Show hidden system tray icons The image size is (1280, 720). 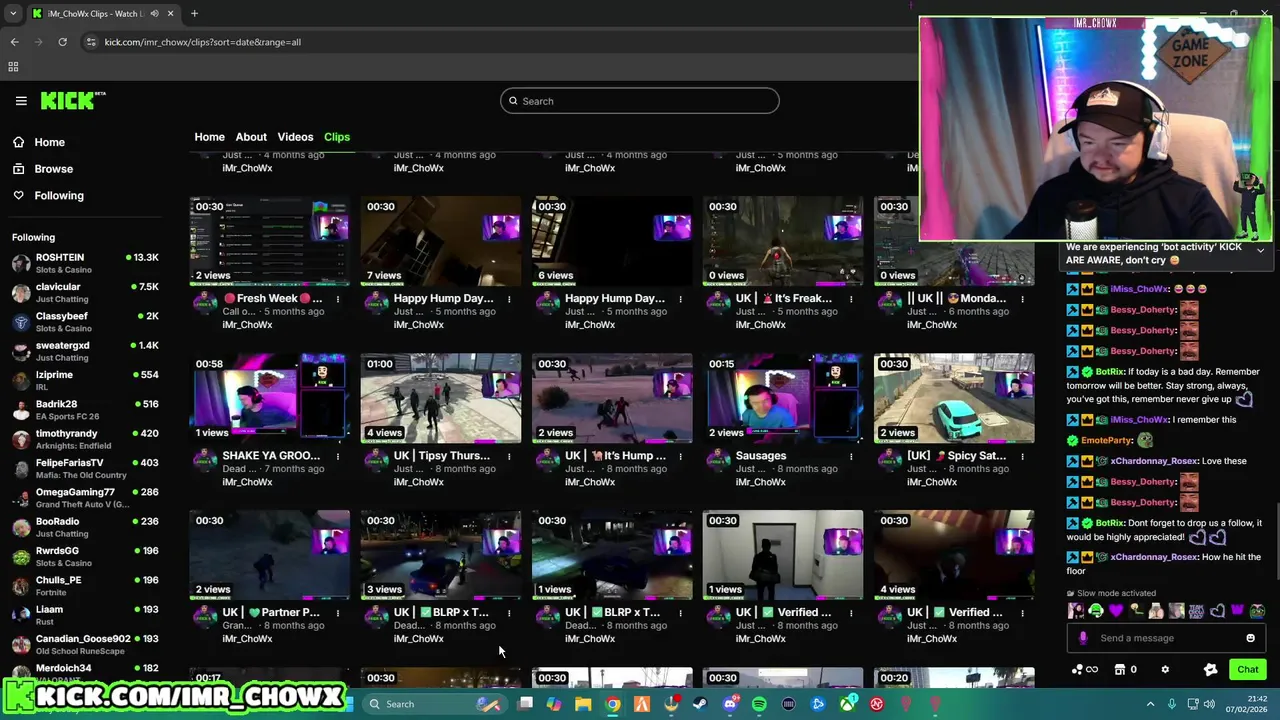[x=1150, y=704]
